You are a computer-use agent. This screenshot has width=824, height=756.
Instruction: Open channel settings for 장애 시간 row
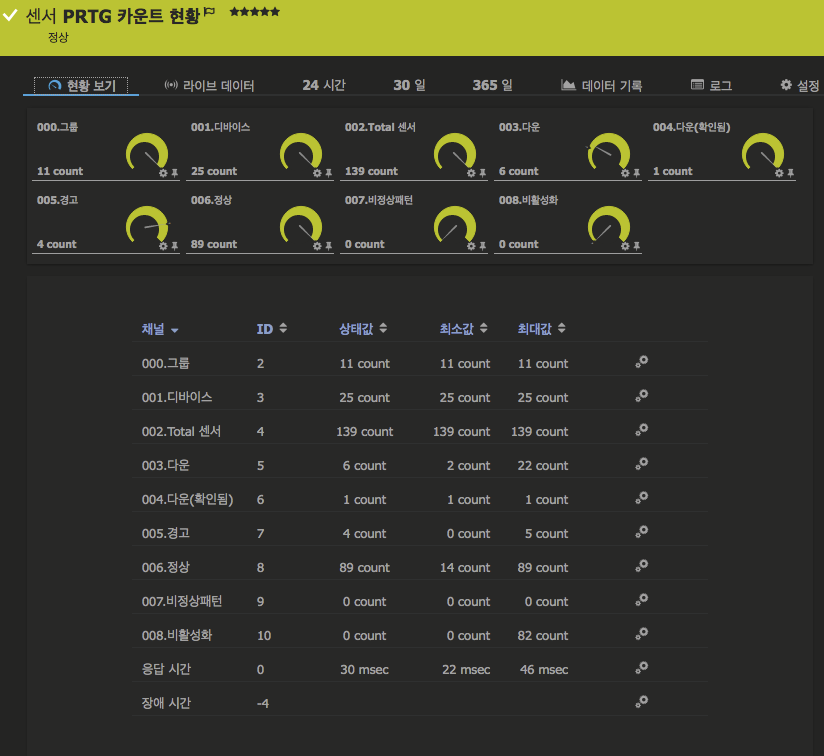642,701
